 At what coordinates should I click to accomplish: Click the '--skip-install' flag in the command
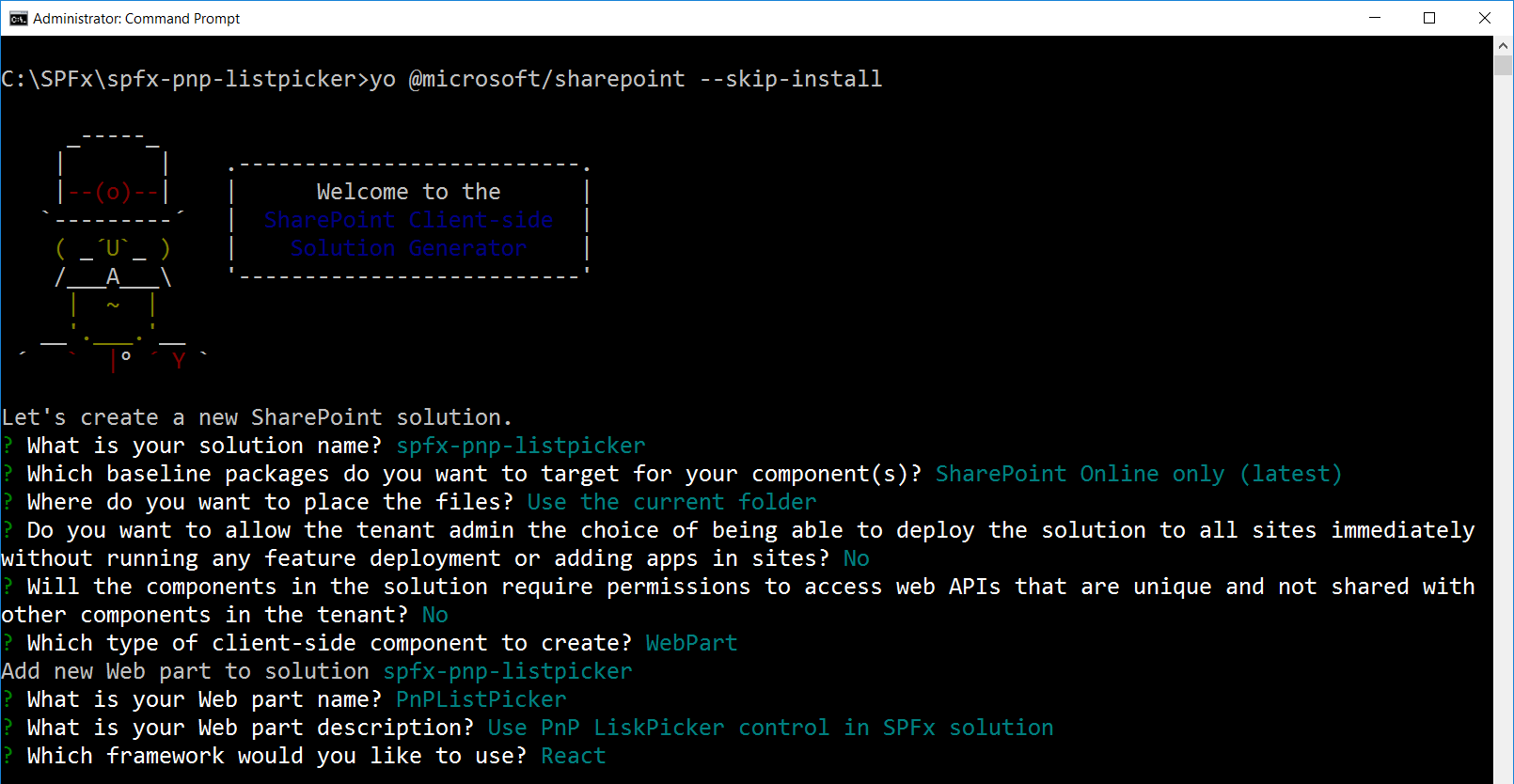pyautogui.click(x=790, y=79)
